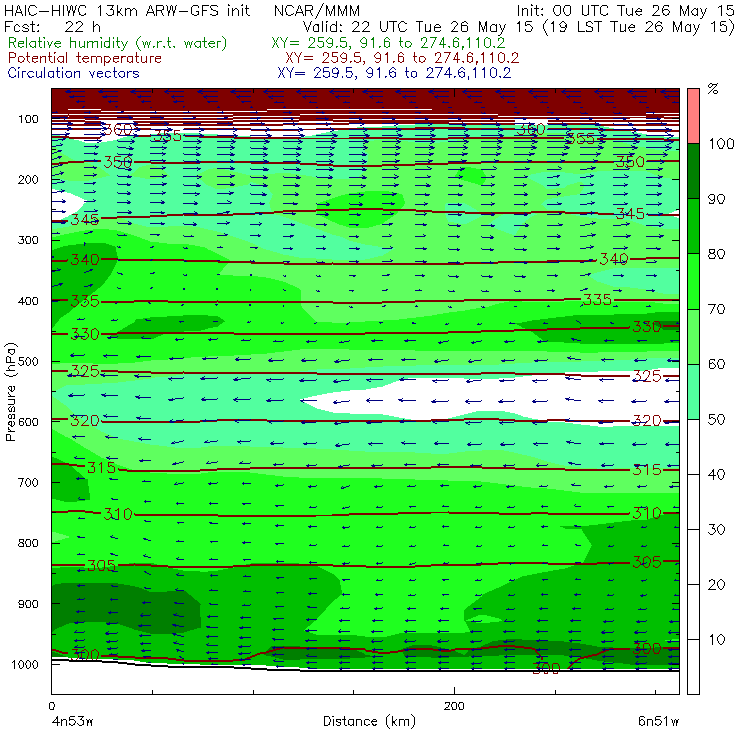Click the '60' colorbar tick label

716,364
